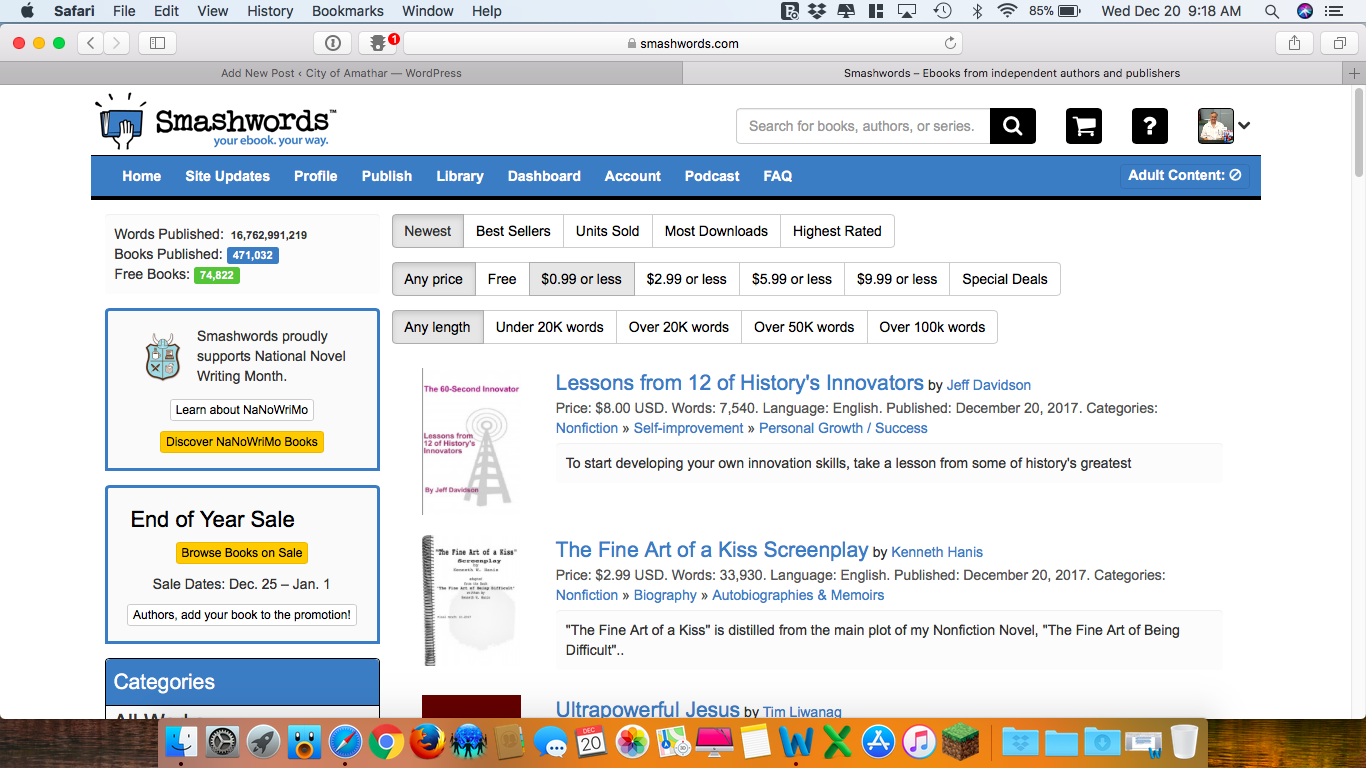The image size is (1366, 768).
Task: Open the shopping cart icon
Action: click(x=1084, y=126)
